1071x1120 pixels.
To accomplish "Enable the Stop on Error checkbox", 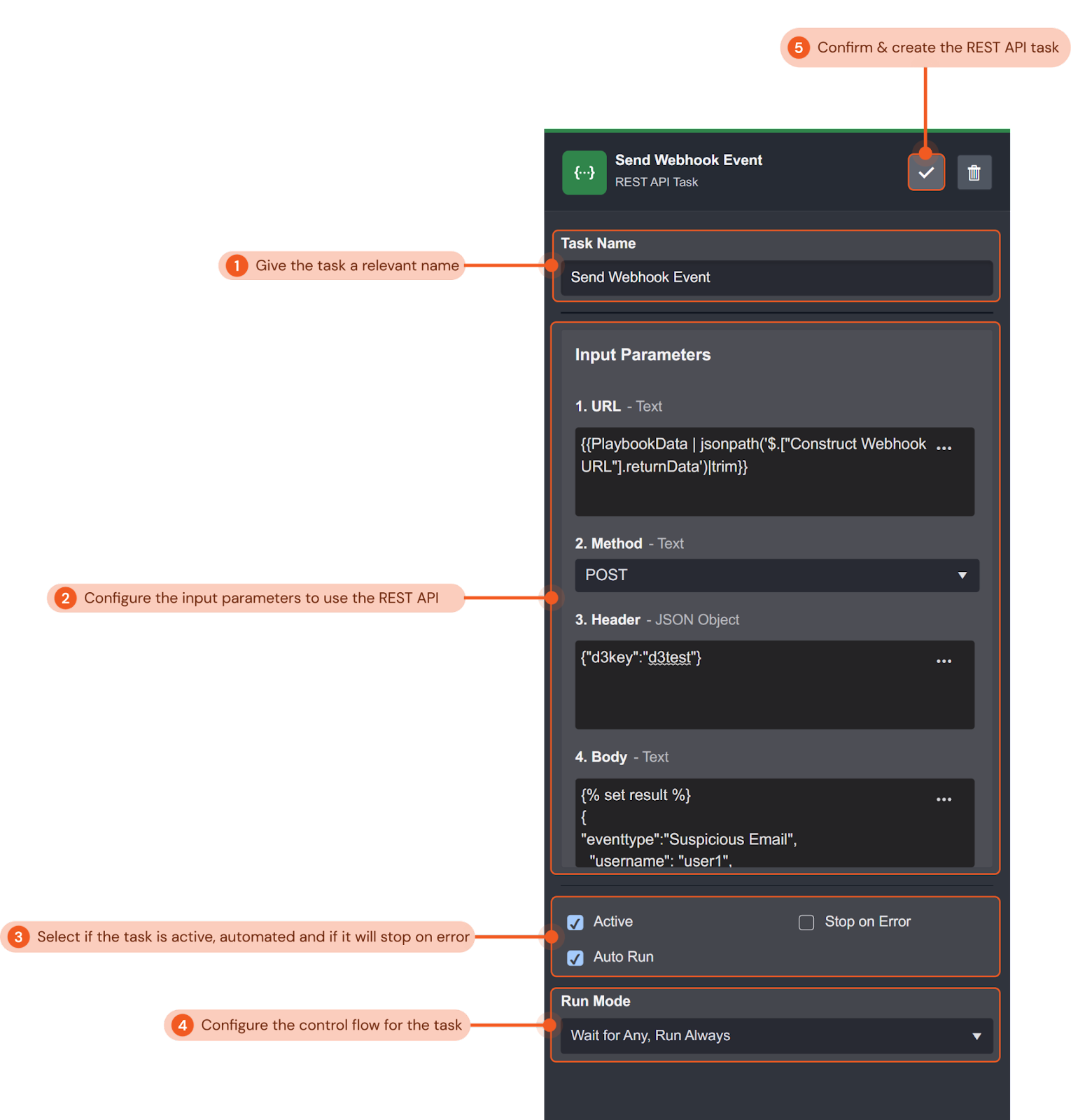I will click(806, 923).
